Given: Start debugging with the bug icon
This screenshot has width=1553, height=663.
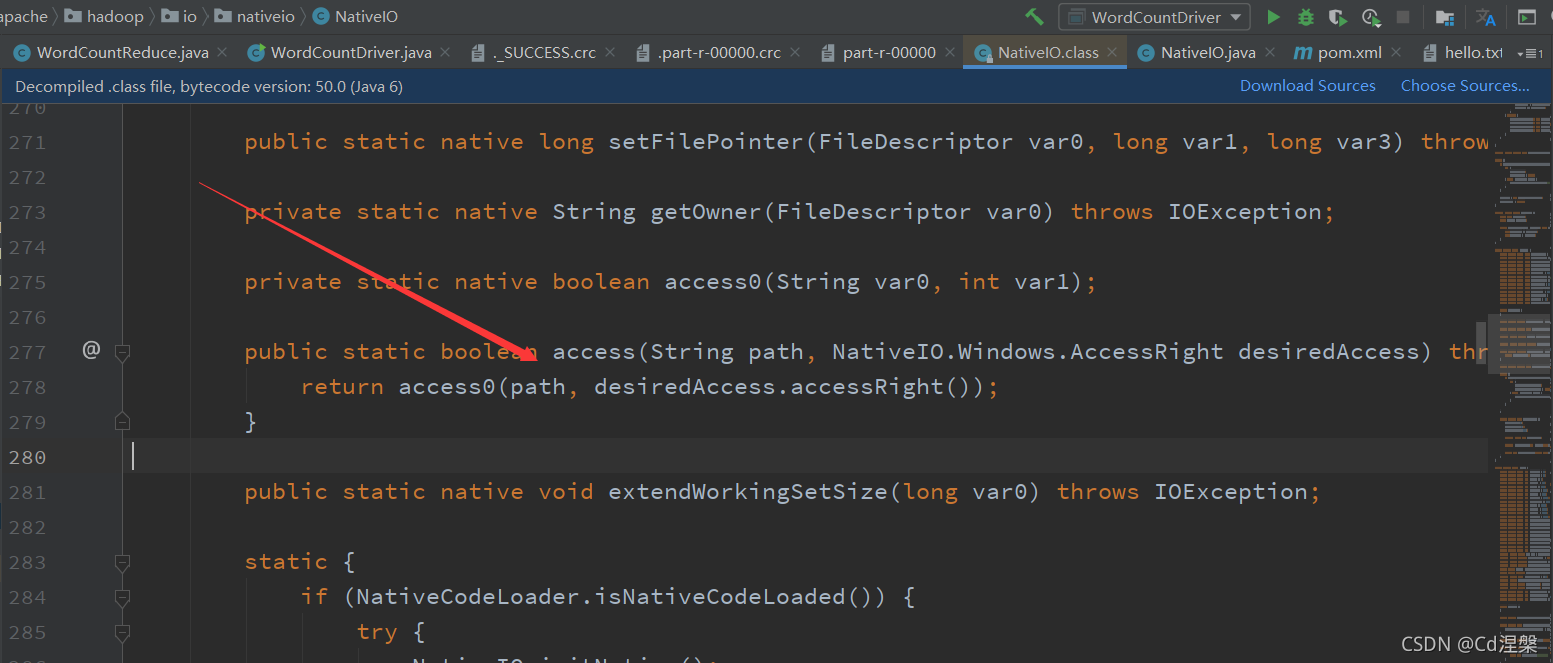Looking at the screenshot, I should 1305,17.
